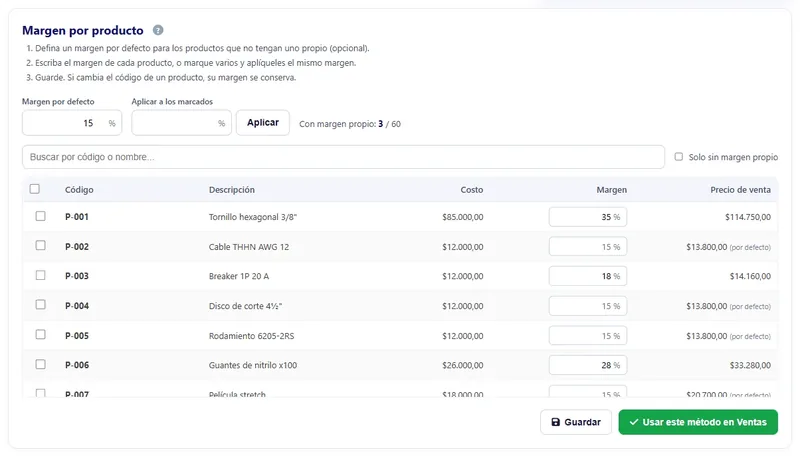Mark the P-004 row checkbox
The width and height of the screenshot is (800, 456).
click(x=40, y=305)
